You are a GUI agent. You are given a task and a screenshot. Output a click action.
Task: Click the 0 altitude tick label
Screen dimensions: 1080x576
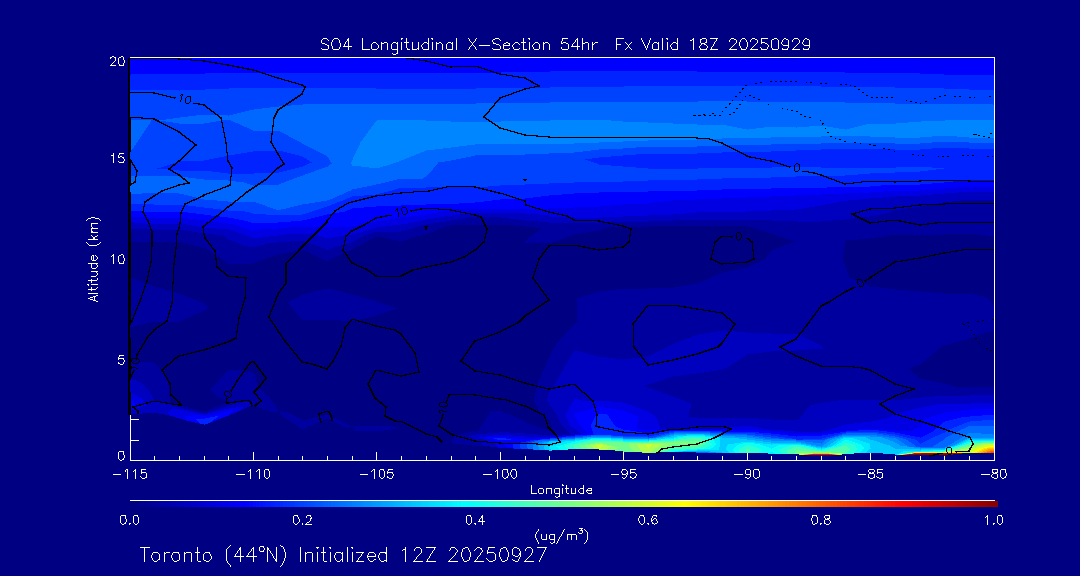click(x=122, y=455)
